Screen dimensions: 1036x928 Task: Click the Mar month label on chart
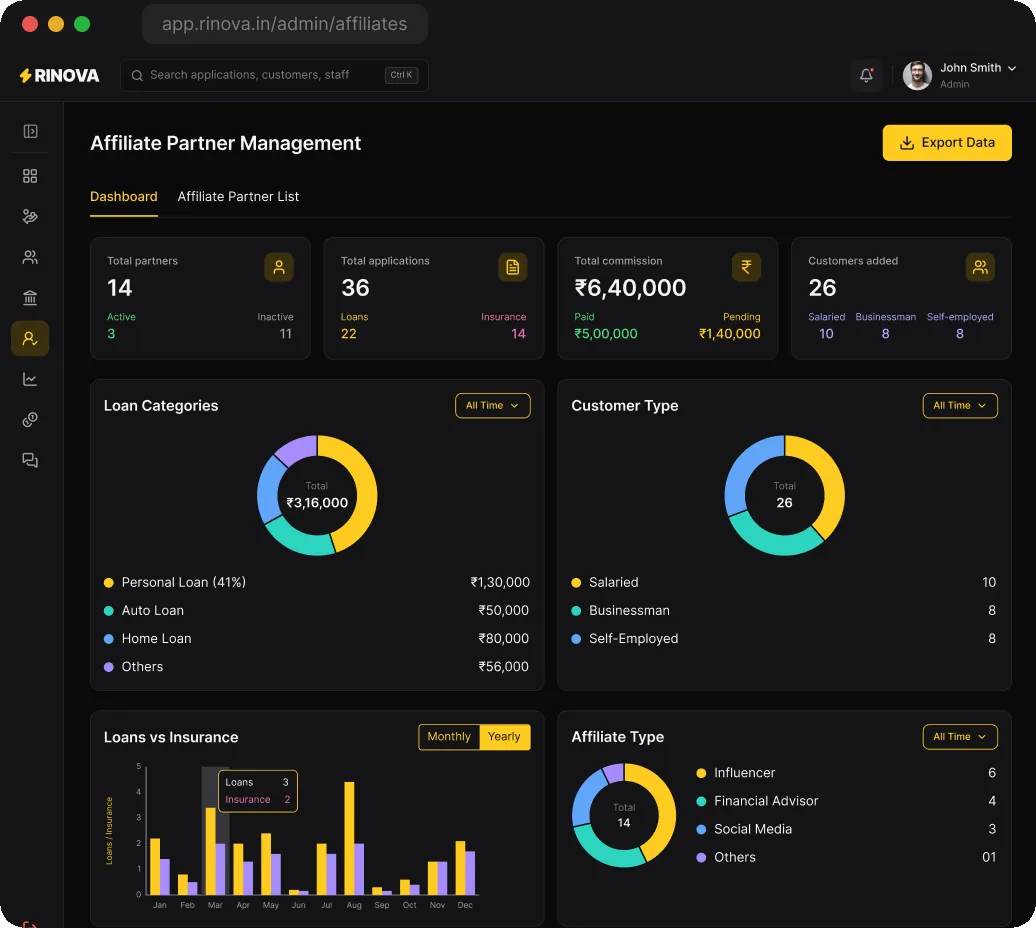pyautogui.click(x=215, y=905)
